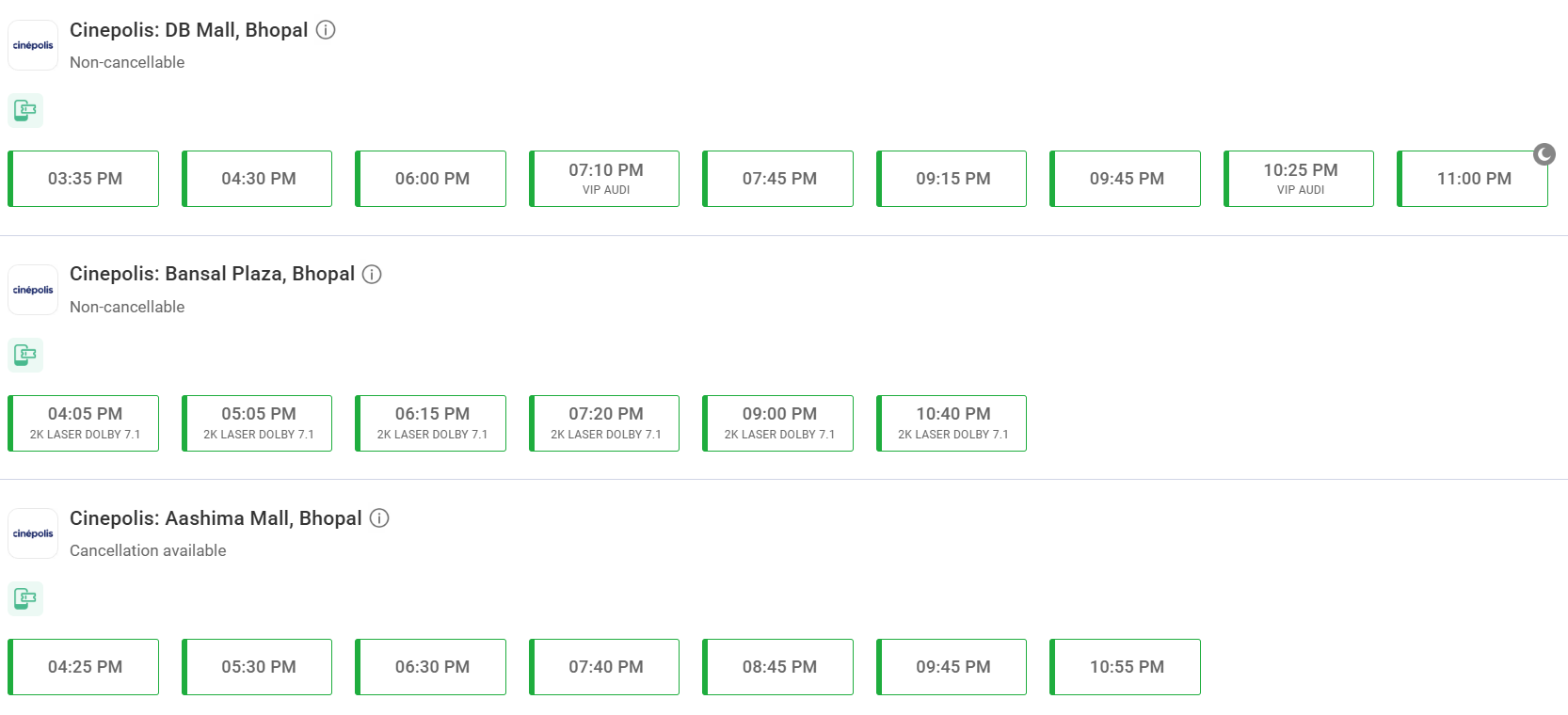Select the 04:30 PM show at DB Mall
The height and width of the screenshot is (715, 1568).
click(x=257, y=179)
